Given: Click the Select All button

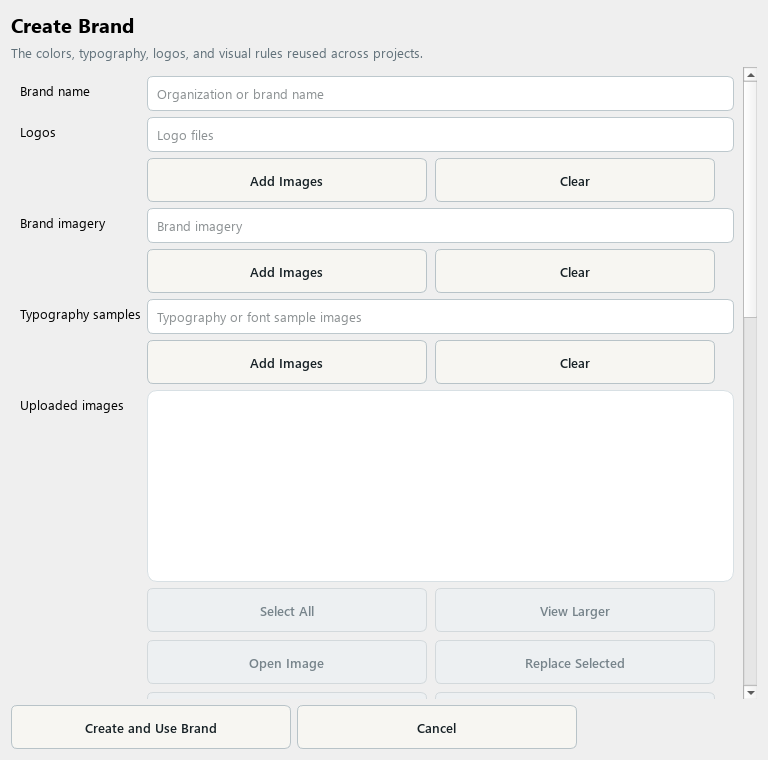Looking at the screenshot, I should tap(287, 610).
